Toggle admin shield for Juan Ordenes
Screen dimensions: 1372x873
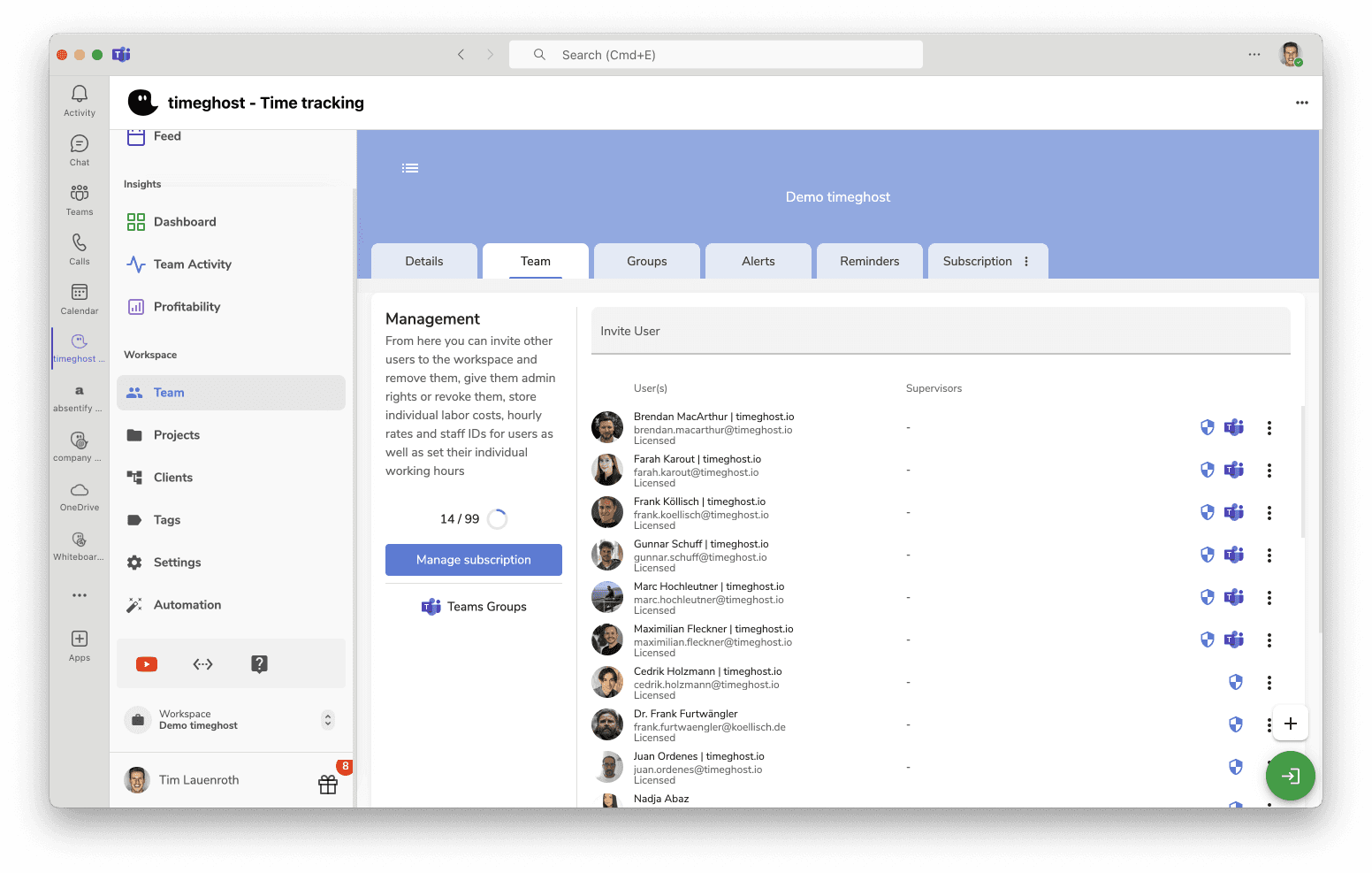[1236, 768]
